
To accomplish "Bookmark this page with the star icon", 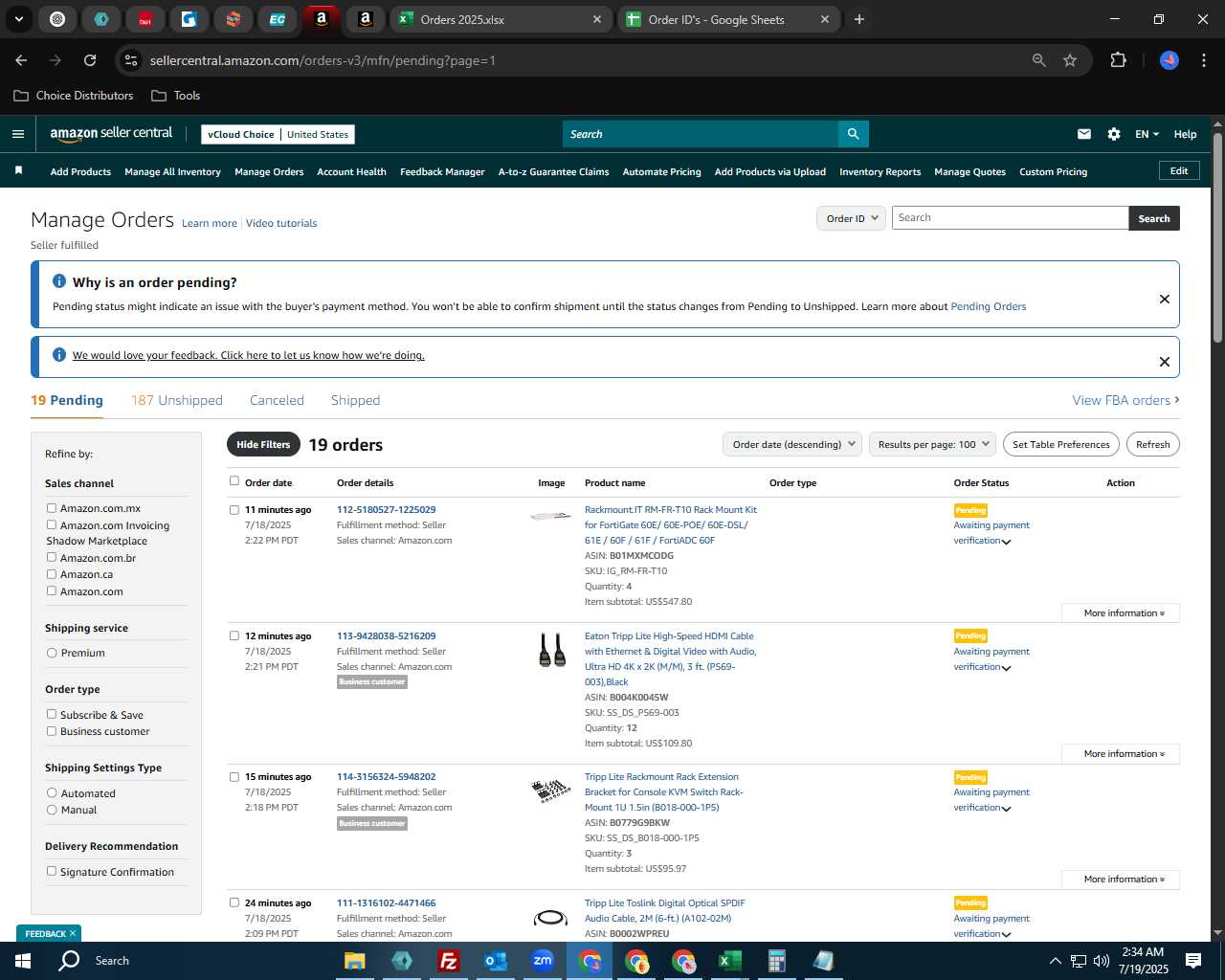I will 1070,60.
